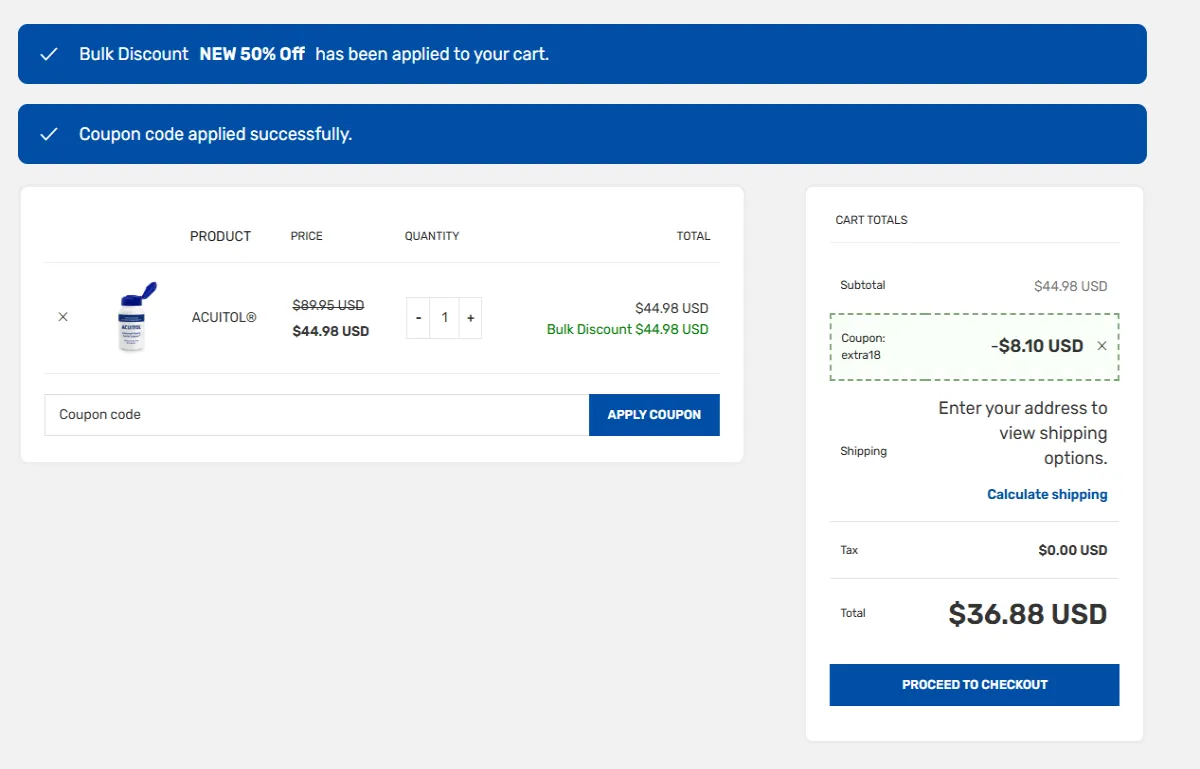The height and width of the screenshot is (769, 1200).
Task: Click the CART TOTALS heading
Action: [871, 220]
